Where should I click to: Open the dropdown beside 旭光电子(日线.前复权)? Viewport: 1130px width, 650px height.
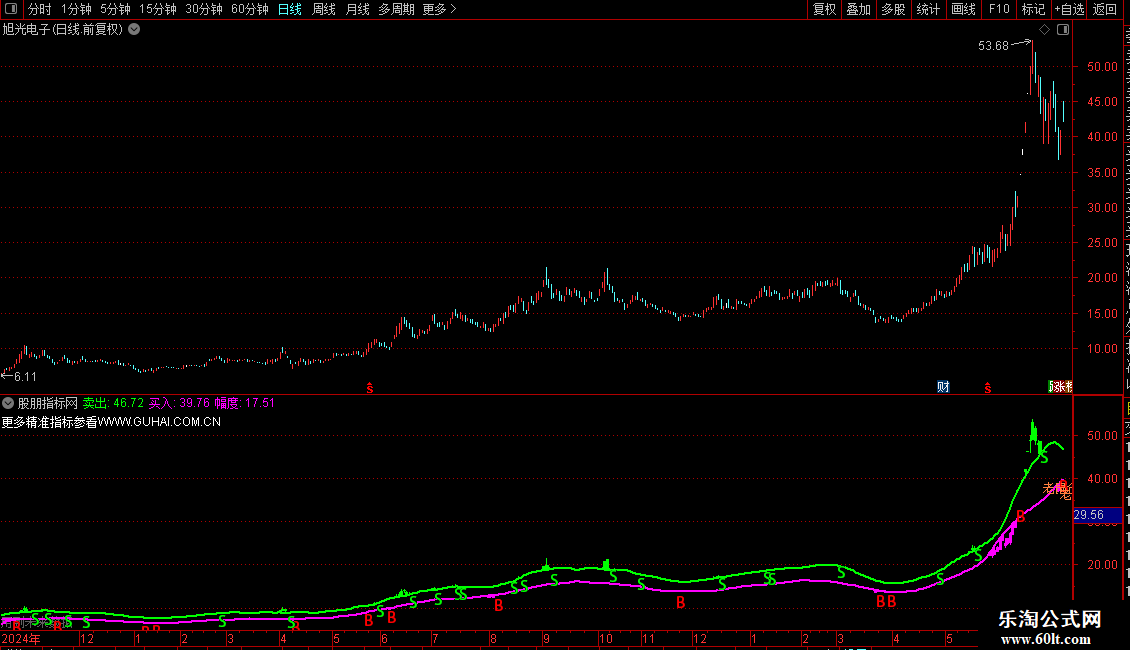tap(134, 30)
